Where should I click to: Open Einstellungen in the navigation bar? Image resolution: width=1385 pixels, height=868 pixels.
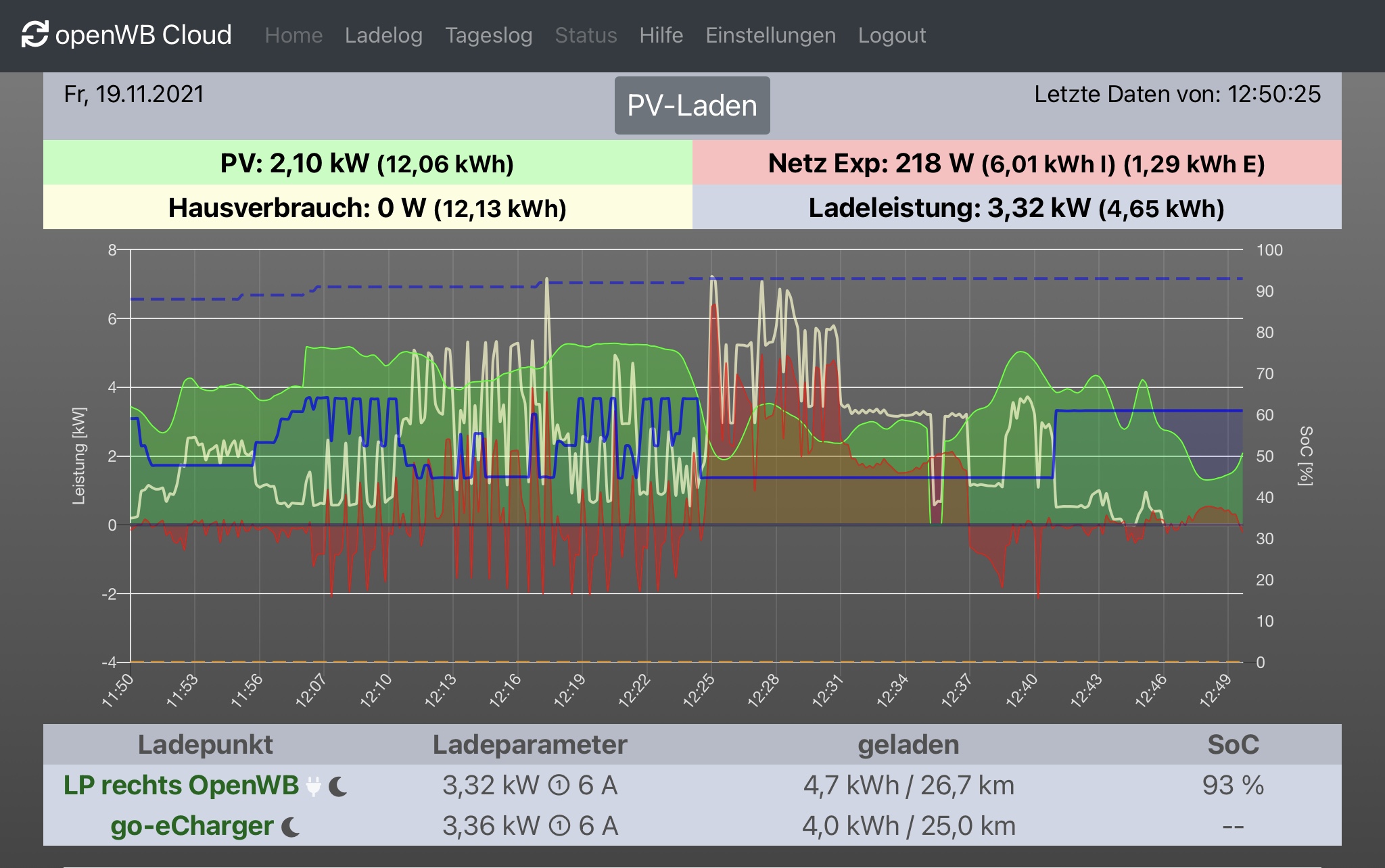coord(770,35)
